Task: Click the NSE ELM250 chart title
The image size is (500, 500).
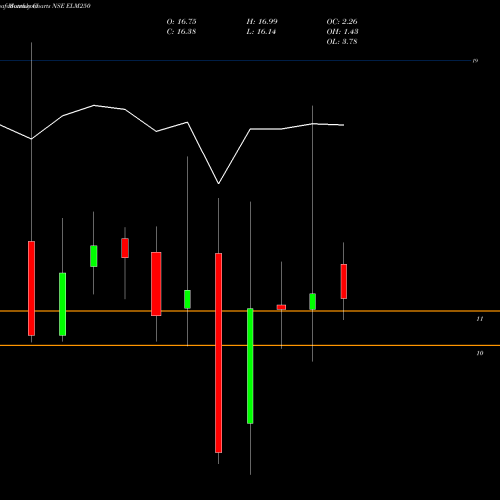Action: [71, 6]
